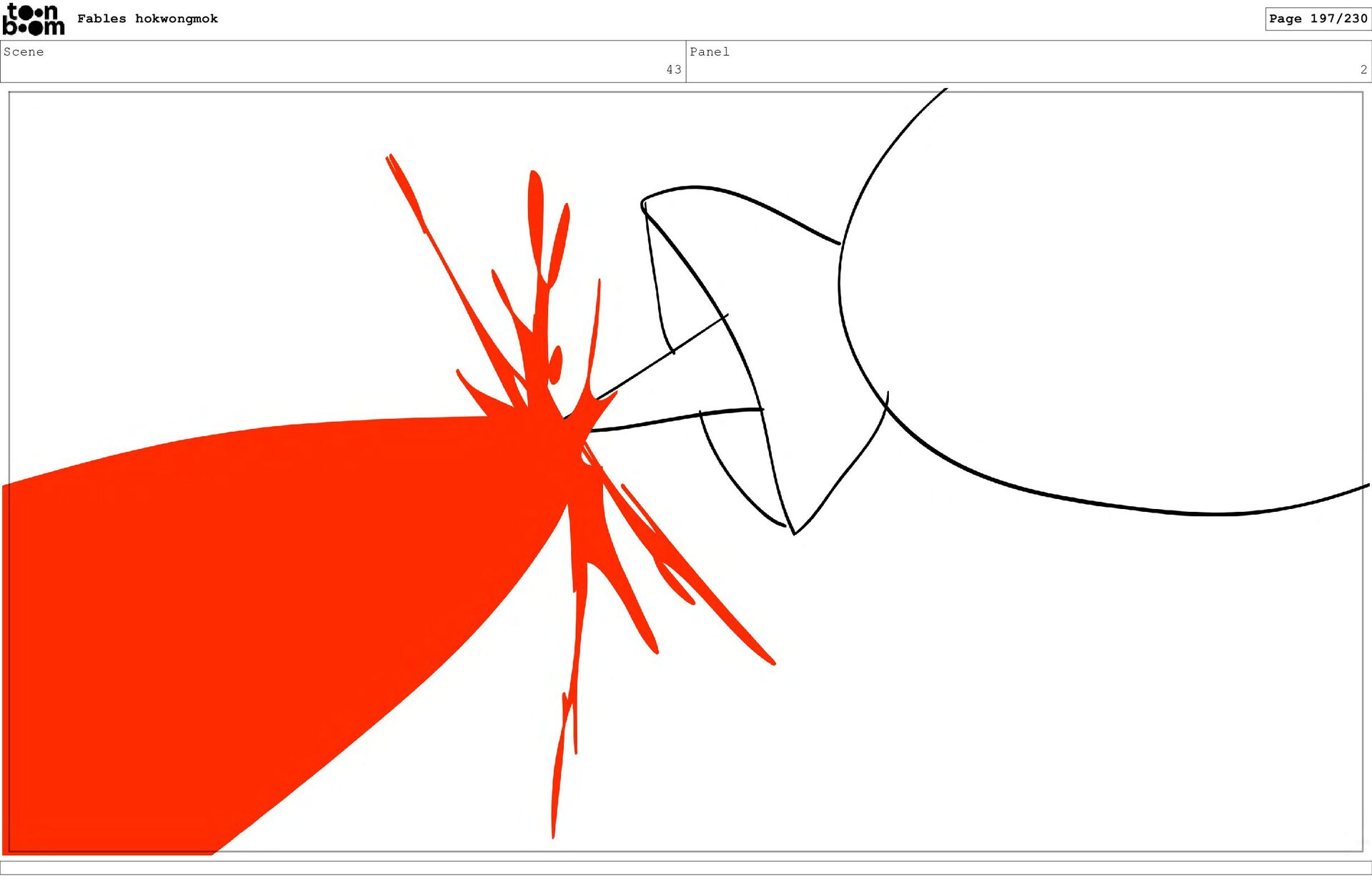Click the 'Panel' header label
1372x888 pixels.
point(709,51)
